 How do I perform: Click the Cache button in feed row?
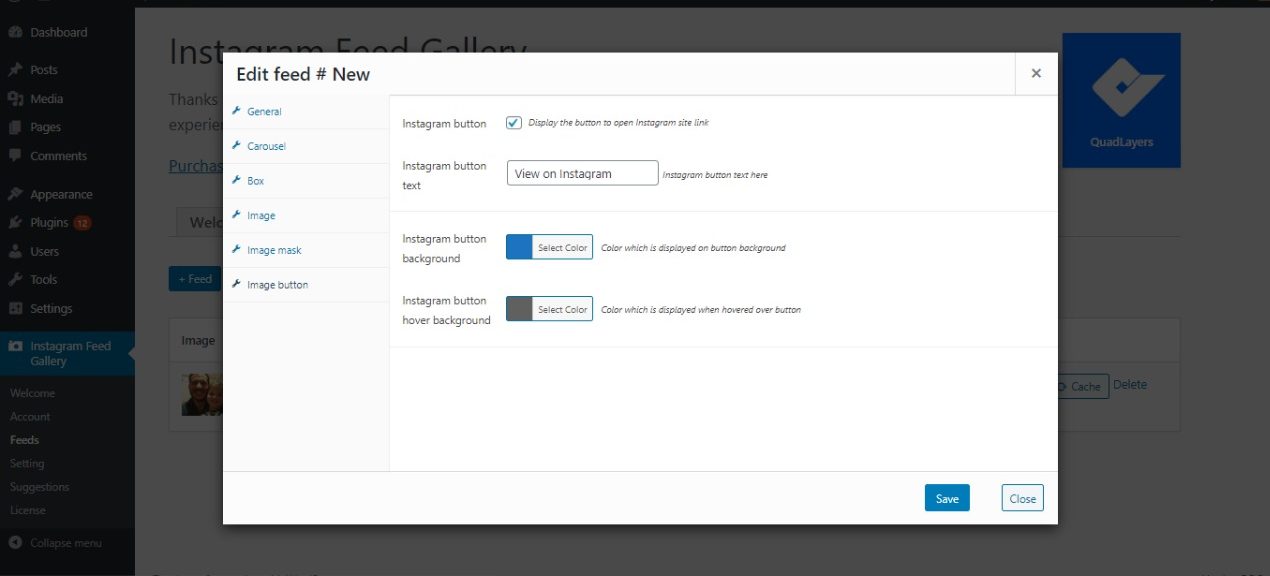click(1081, 386)
